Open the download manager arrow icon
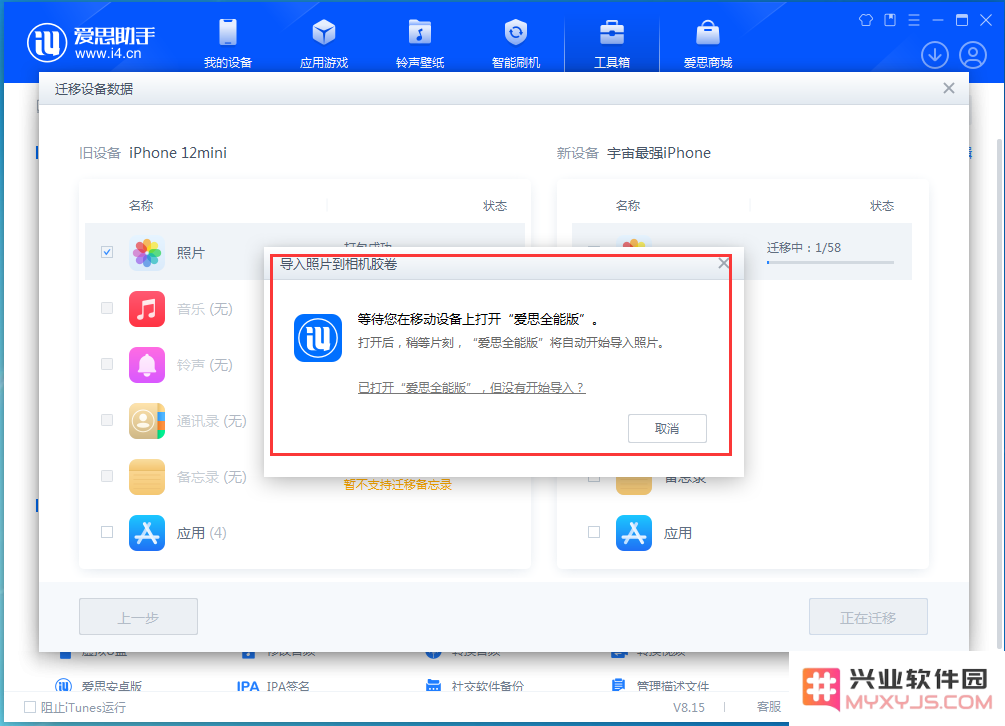 pyautogui.click(x=934, y=55)
